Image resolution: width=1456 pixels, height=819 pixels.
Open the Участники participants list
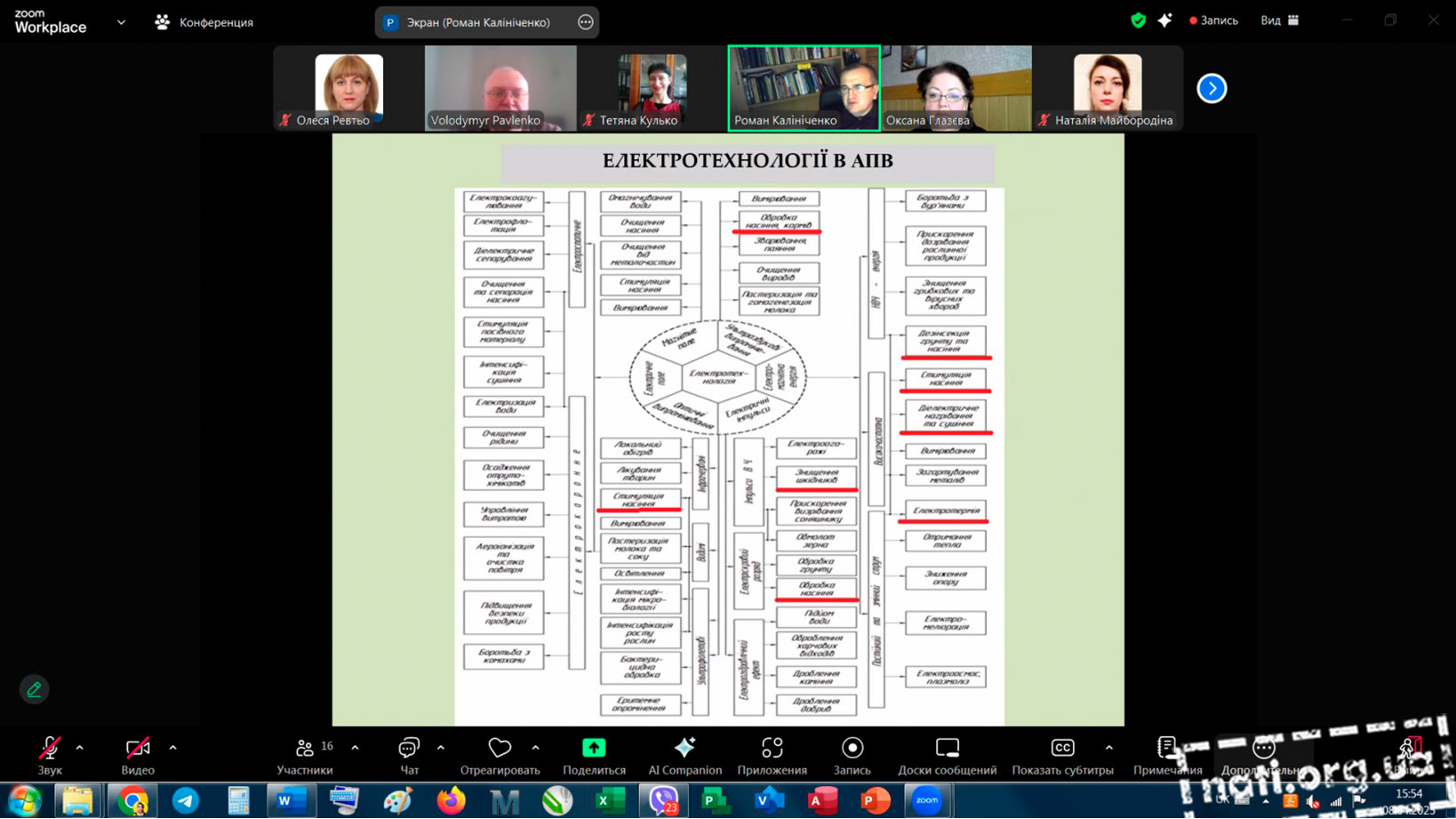click(x=305, y=755)
